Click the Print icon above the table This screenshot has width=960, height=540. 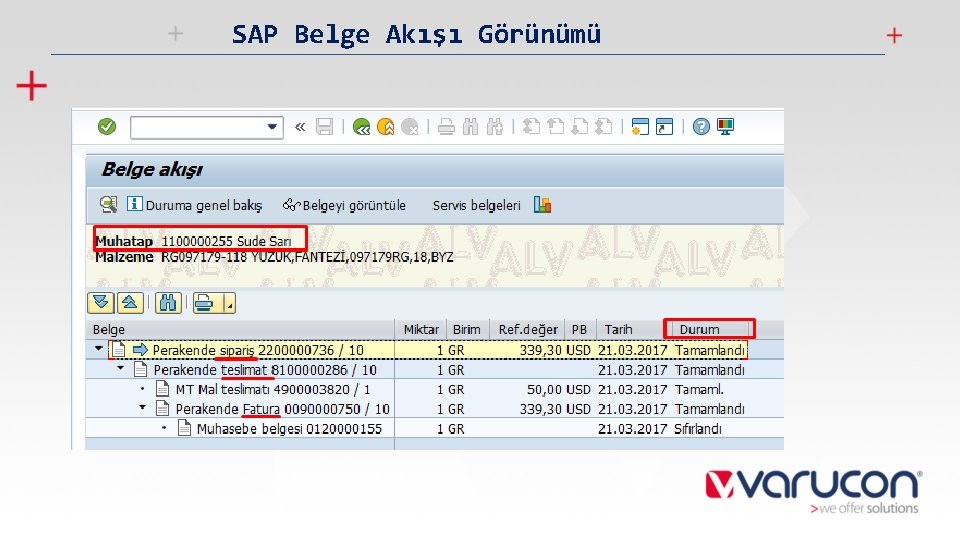[x=204, y=303]
